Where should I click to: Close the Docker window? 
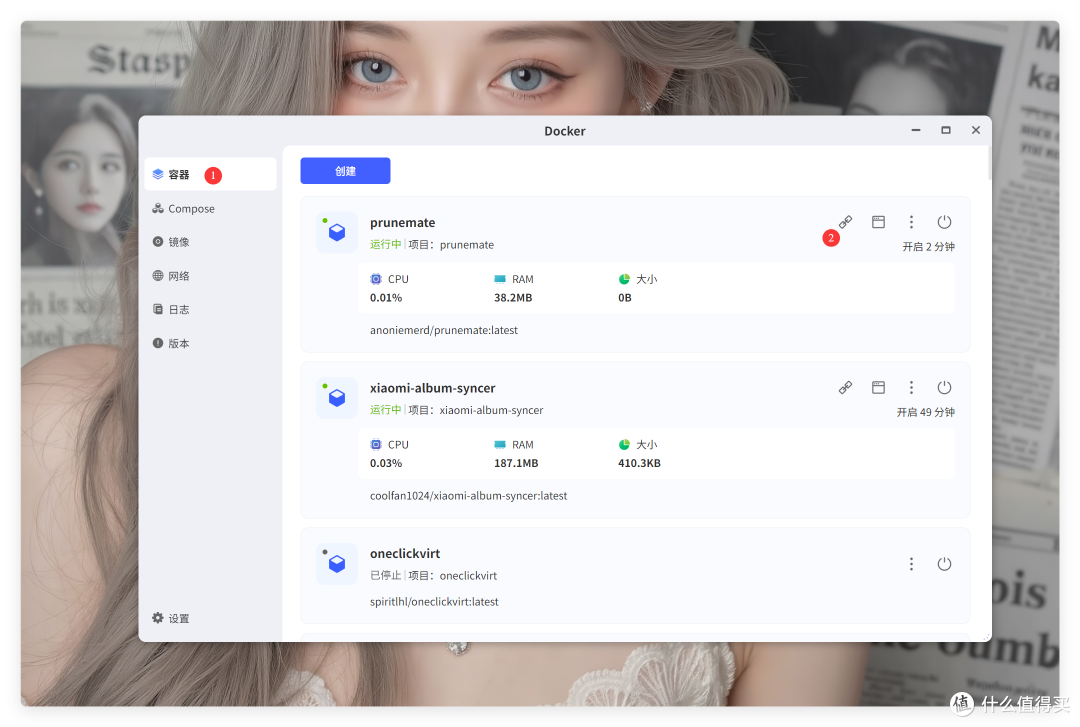pyautogui.click(x=976, y=130)
